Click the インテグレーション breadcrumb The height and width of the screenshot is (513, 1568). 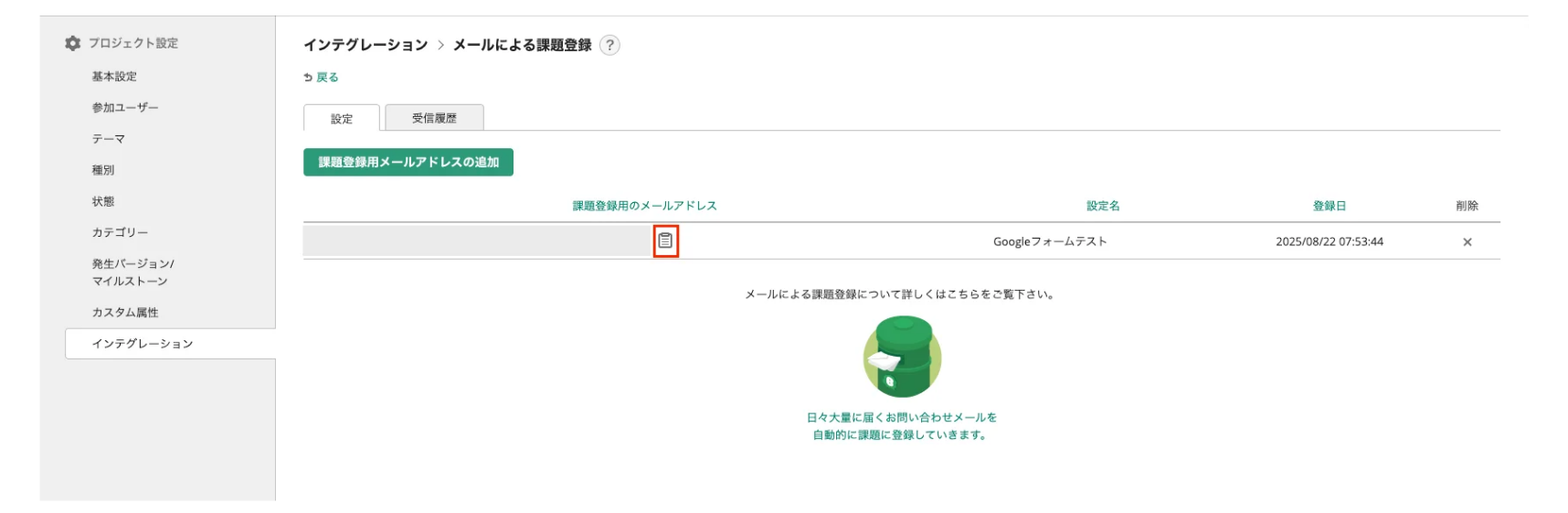(366, 45)
